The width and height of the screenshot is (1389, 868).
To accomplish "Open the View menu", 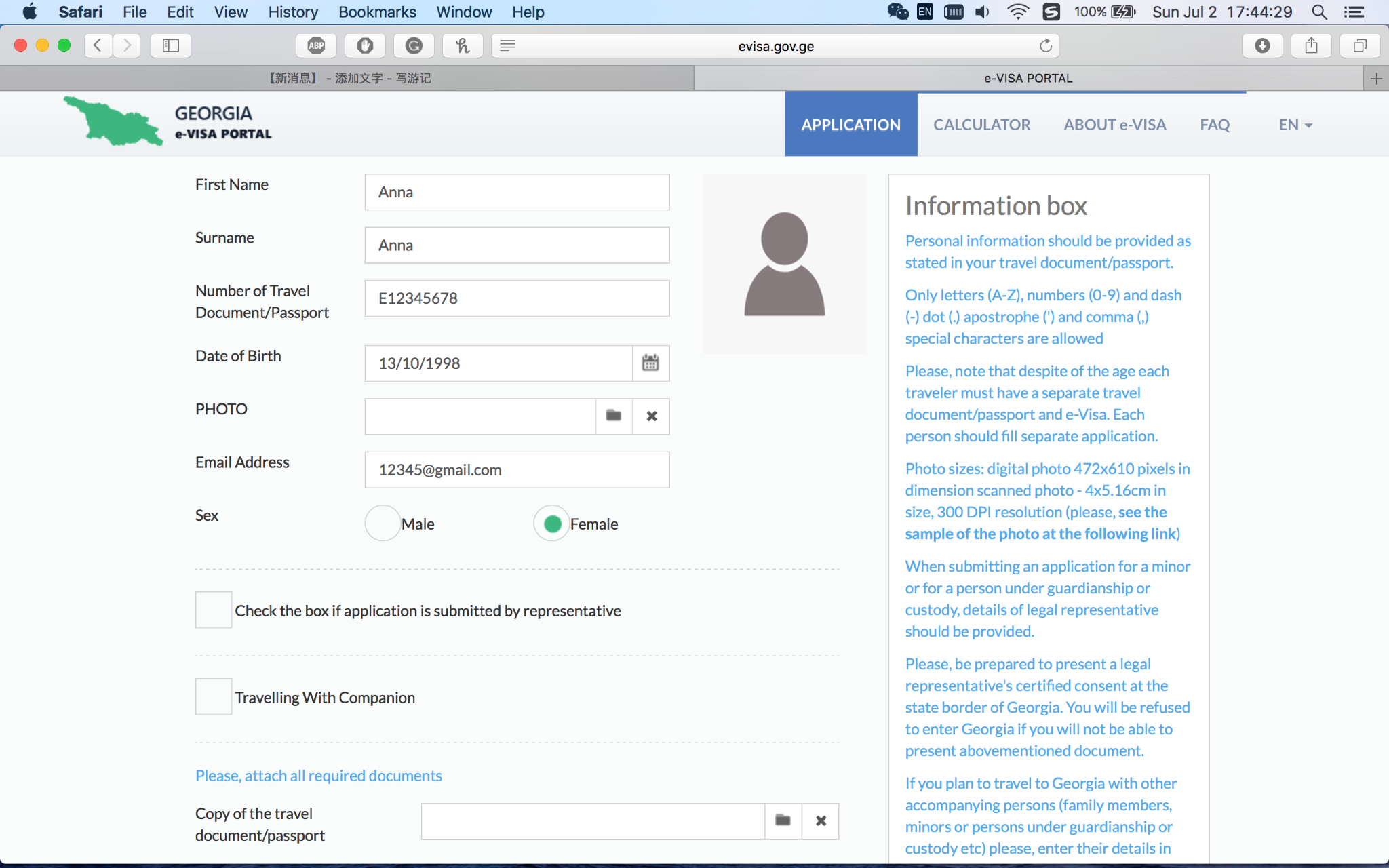I will coord(231,12).
